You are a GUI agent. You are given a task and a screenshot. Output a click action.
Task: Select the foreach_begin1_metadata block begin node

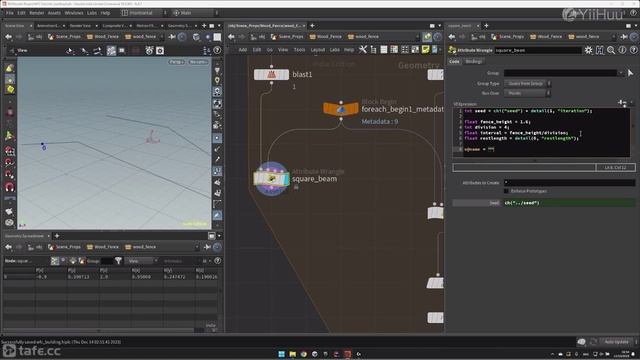tap(341, 109)
